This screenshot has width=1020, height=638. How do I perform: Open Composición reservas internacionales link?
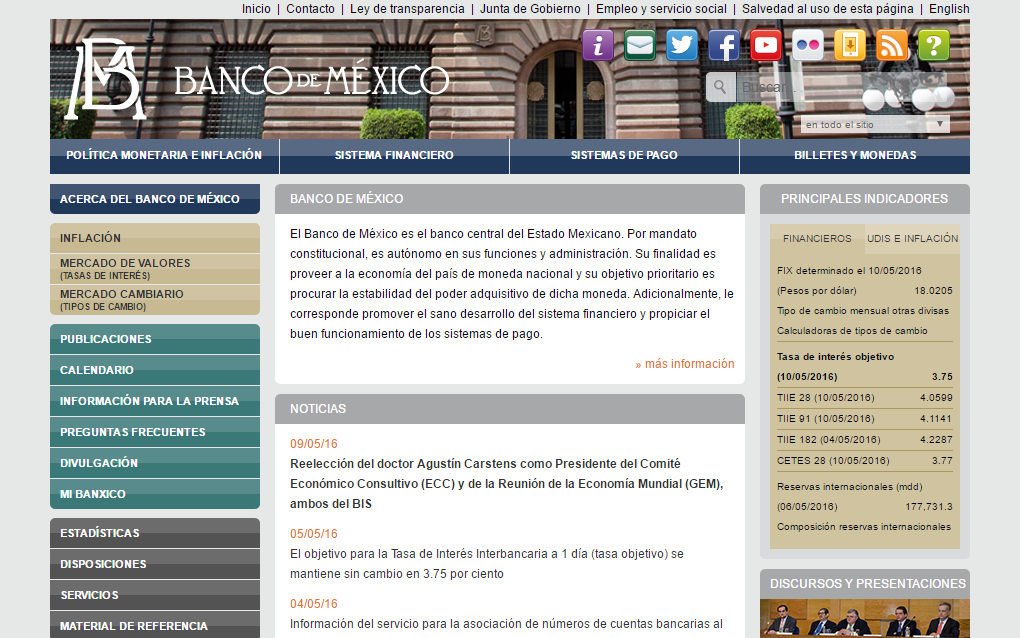864,527
